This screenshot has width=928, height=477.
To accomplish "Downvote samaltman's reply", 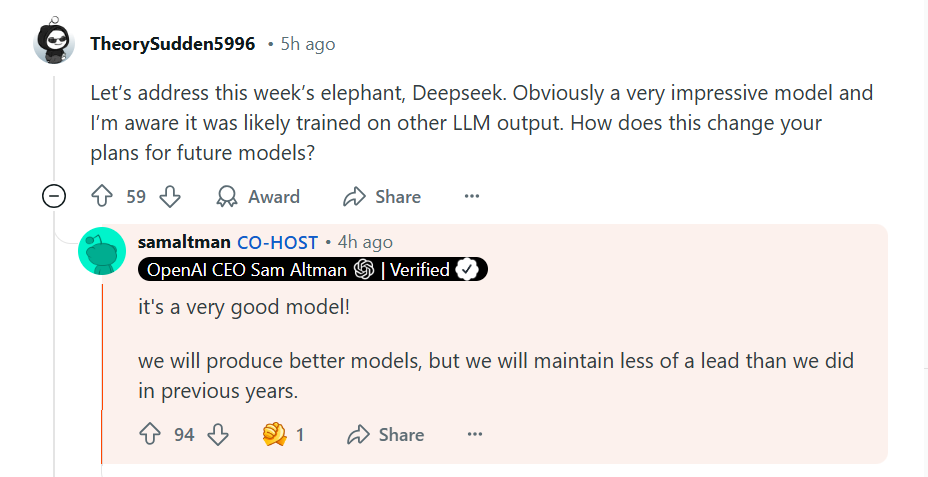I will [x=218, y=435].
